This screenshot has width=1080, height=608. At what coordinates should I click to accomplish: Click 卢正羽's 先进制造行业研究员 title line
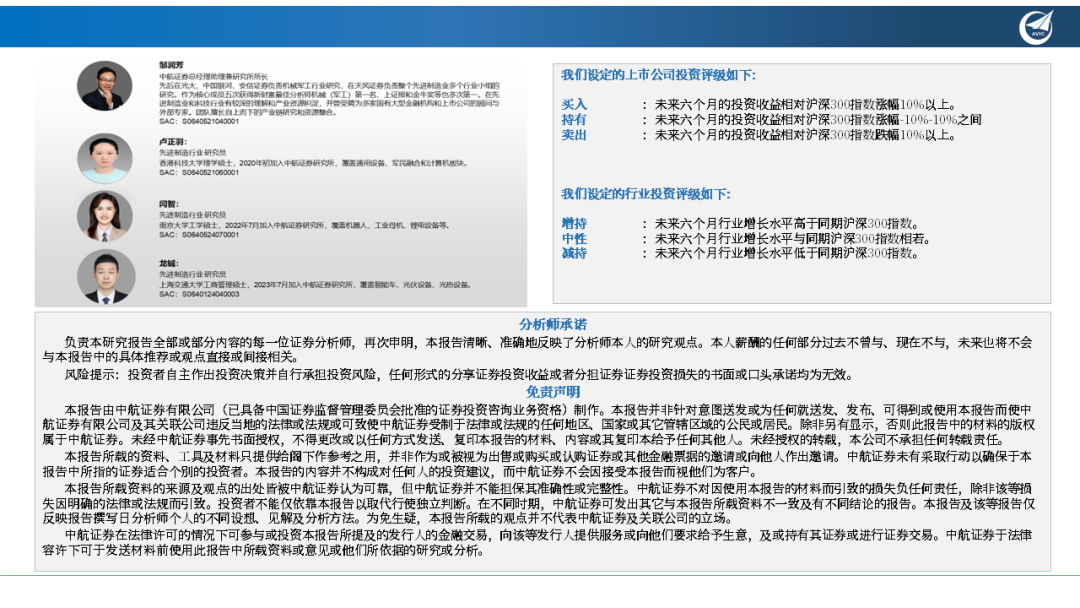click(x=193, y=152)
